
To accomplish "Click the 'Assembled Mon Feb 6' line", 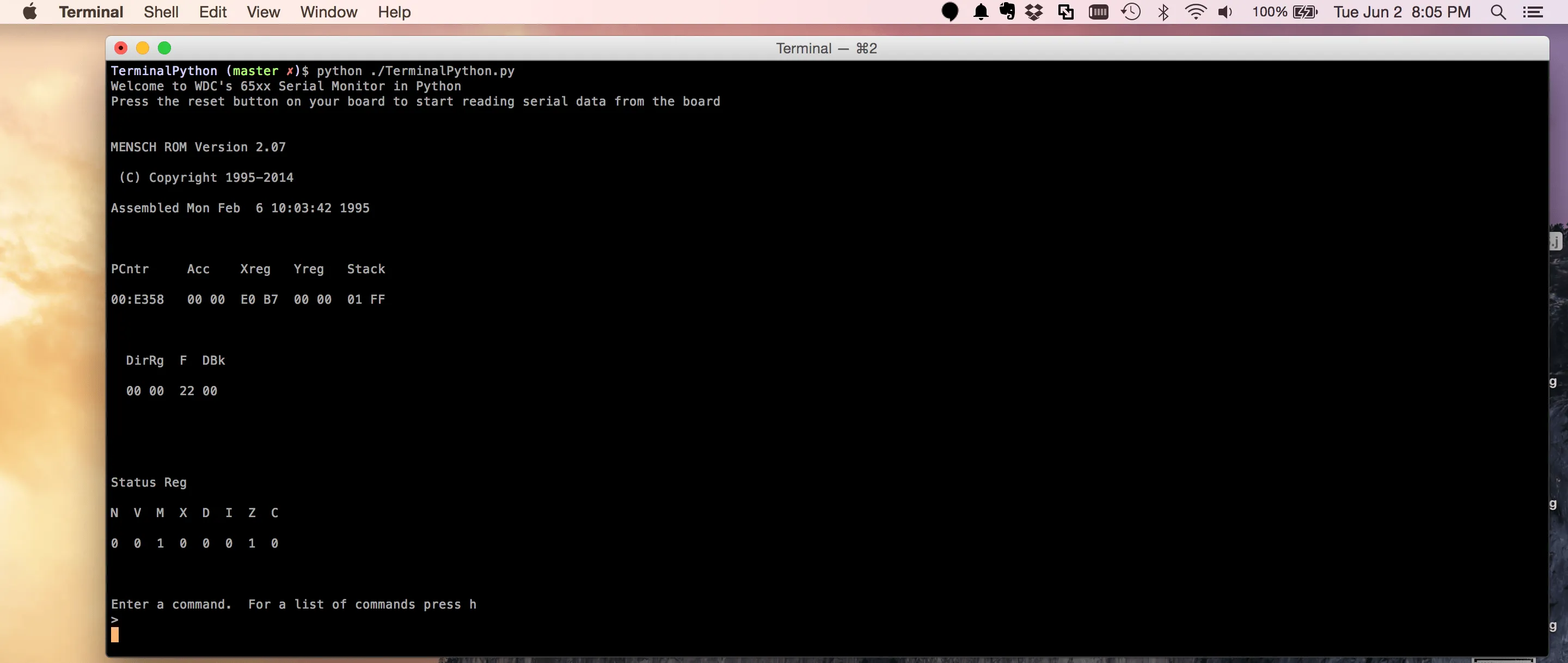I will 240,207.
